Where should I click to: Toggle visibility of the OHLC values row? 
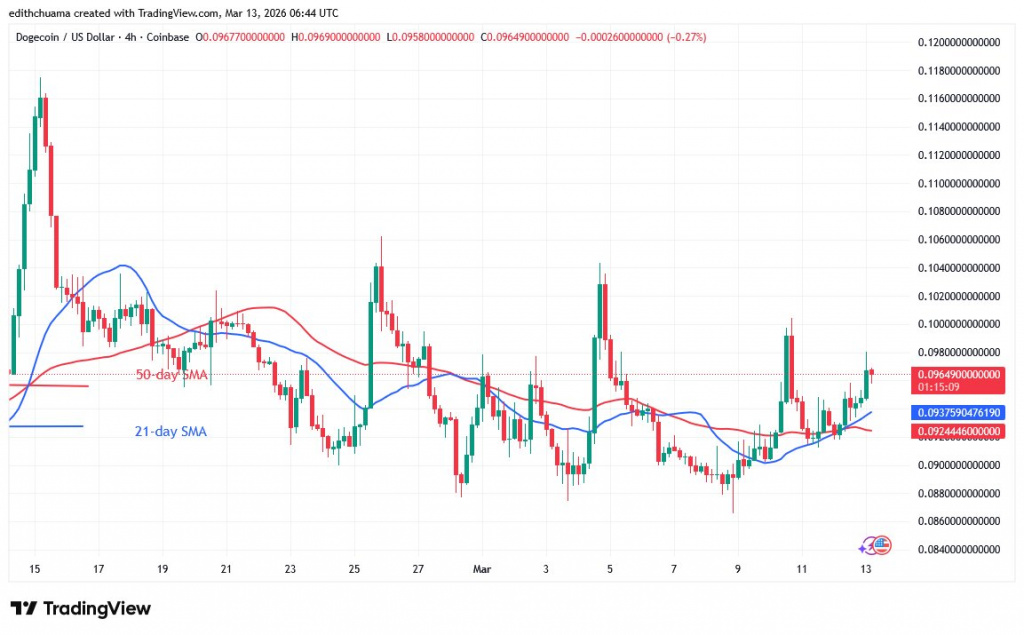coord(400,37)
